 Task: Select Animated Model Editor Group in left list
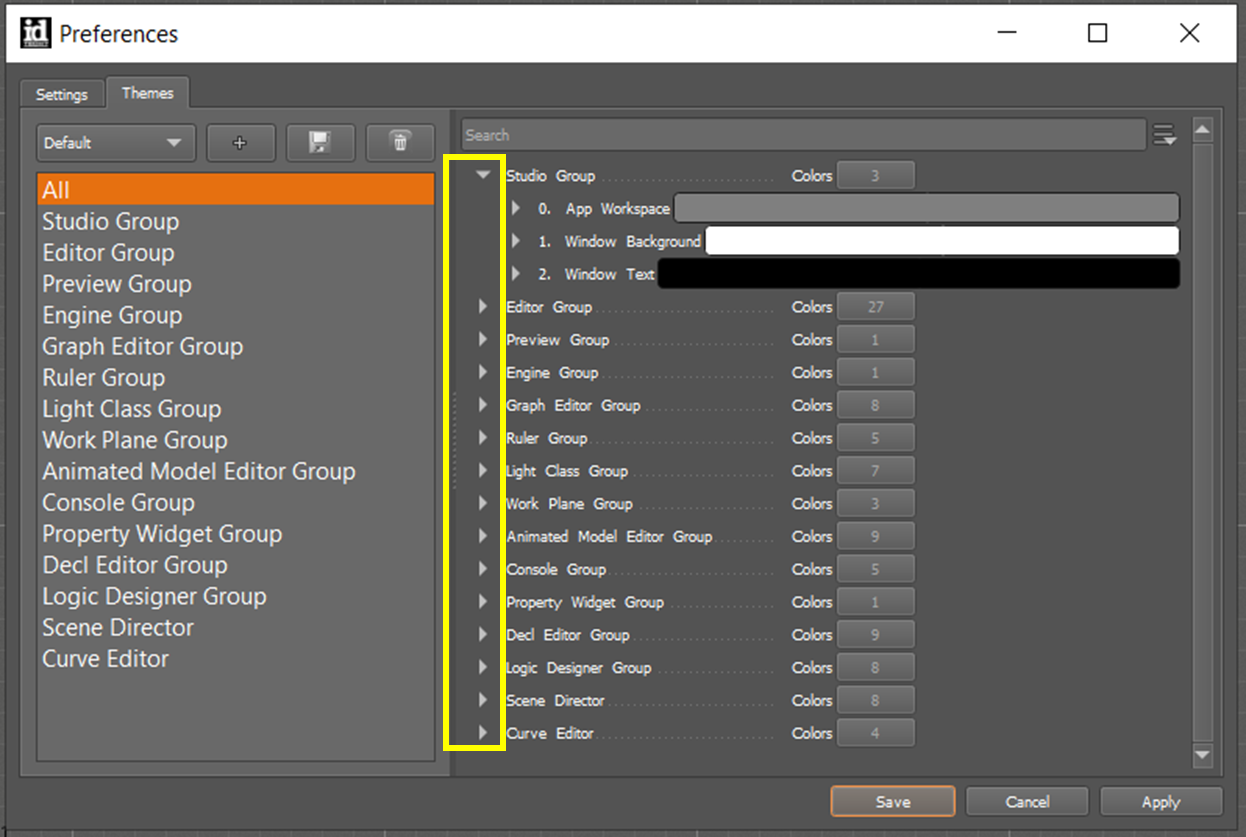tap(236, 471)
